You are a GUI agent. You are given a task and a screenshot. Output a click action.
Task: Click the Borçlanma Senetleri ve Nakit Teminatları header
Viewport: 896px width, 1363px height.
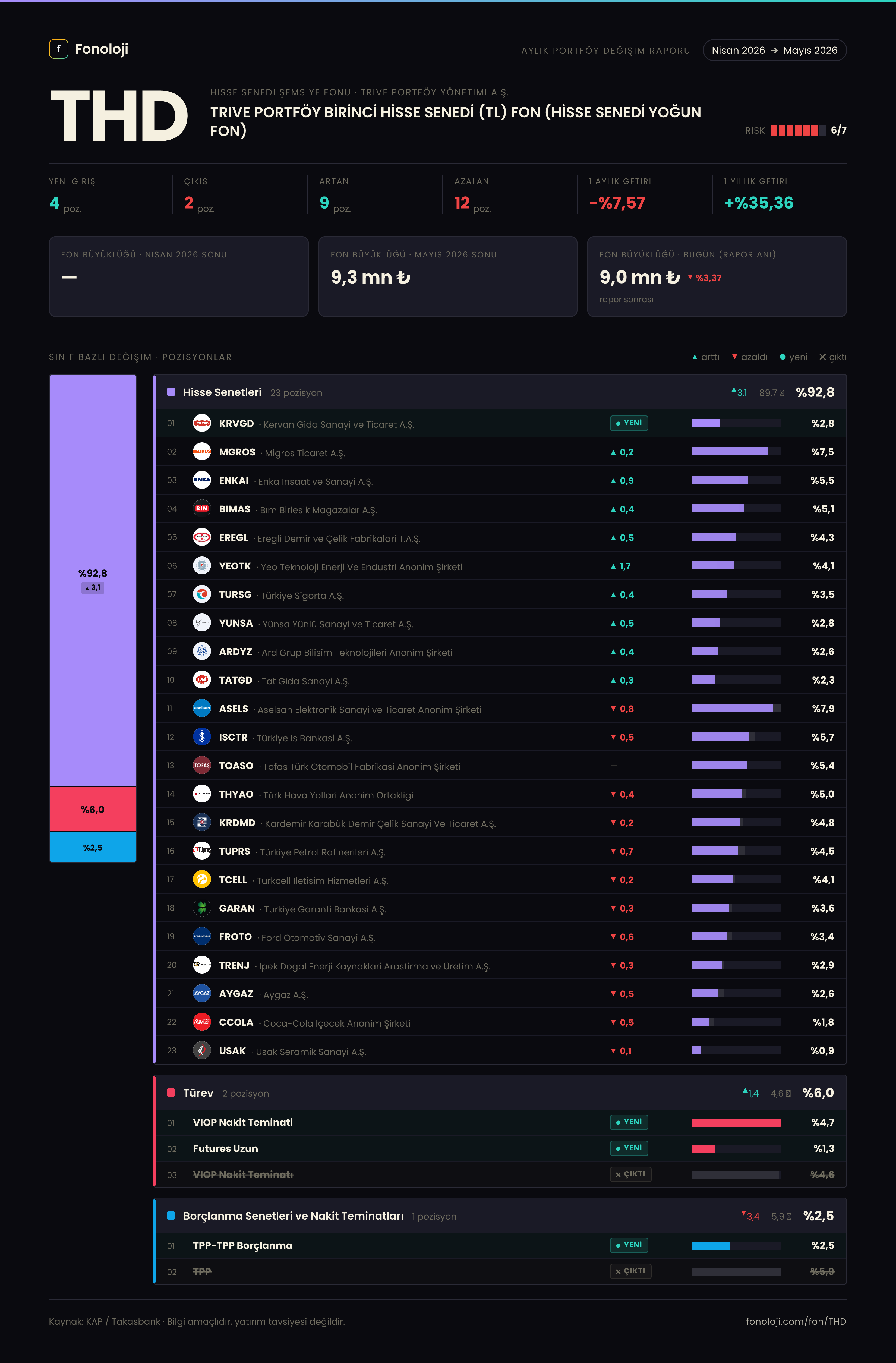pyautogui.click(x=293, y=1216)
